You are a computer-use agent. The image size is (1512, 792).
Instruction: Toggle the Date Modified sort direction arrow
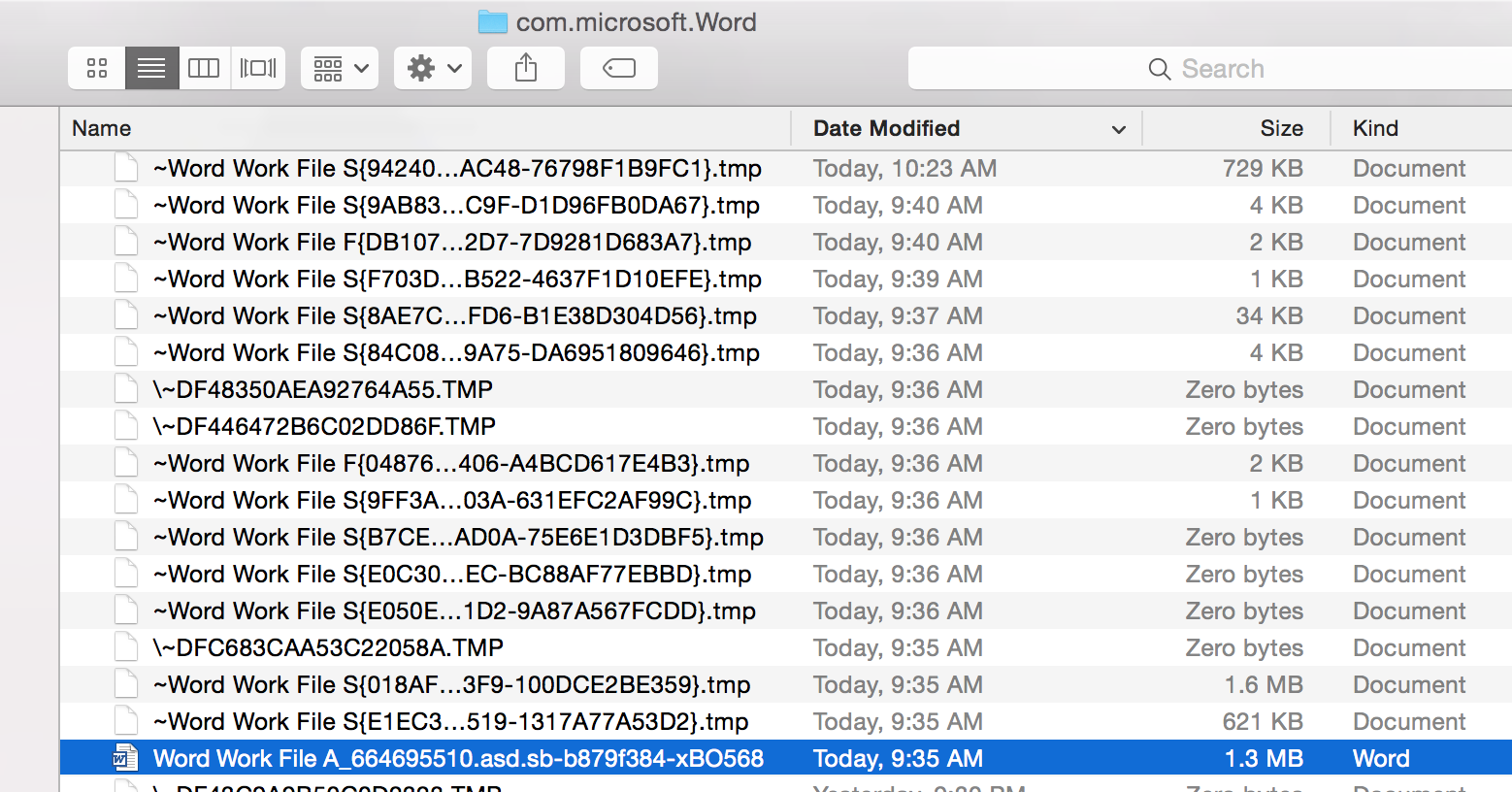point(1119,129)
